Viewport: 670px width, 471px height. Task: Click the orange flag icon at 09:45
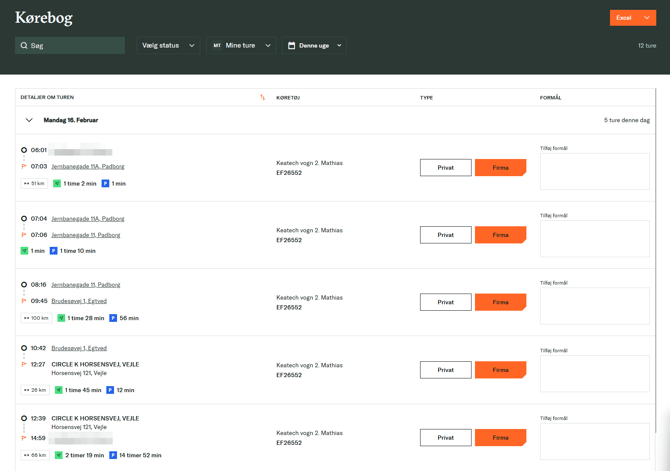click(x=24, y=301)
